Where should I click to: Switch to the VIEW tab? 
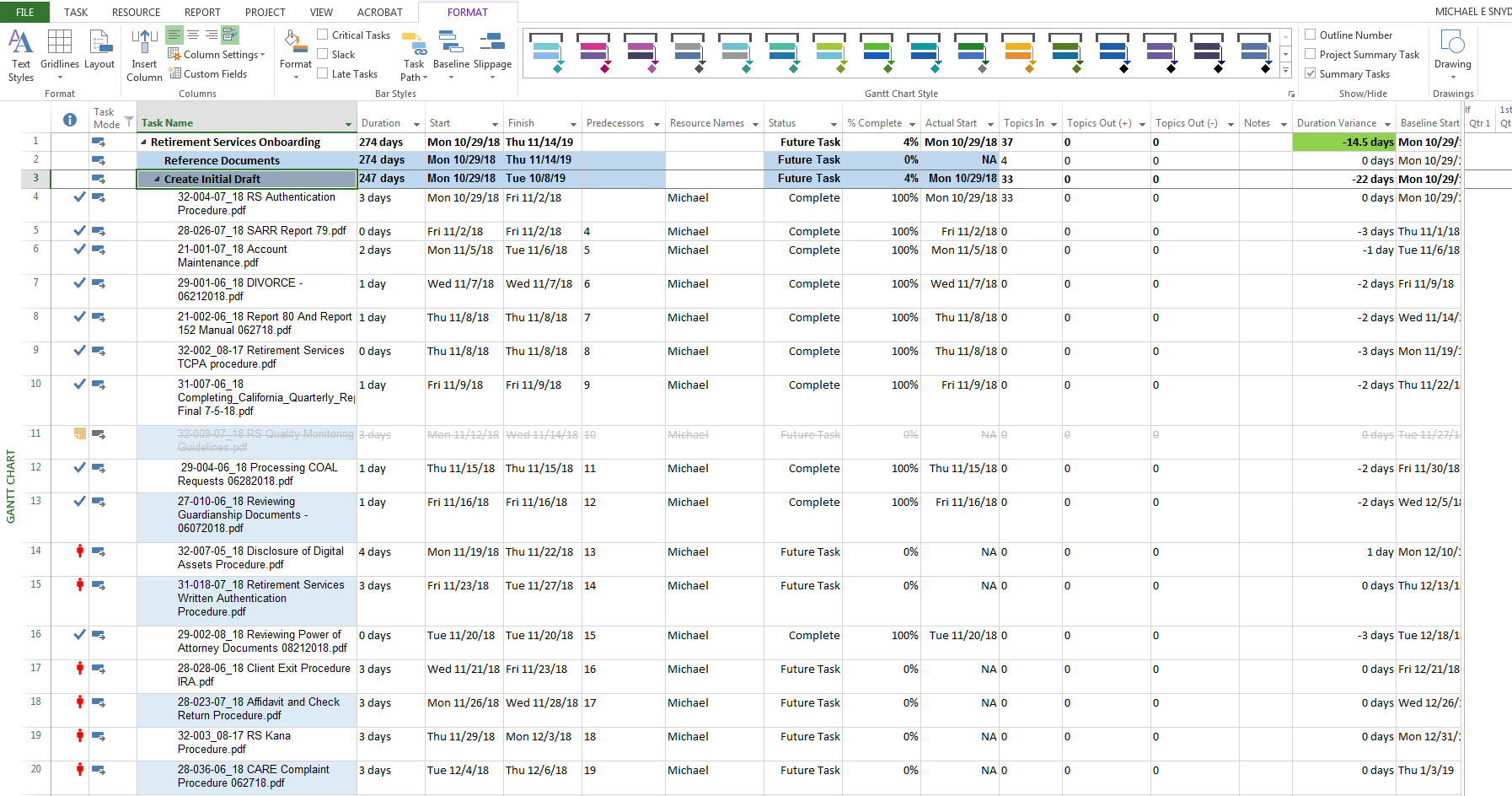pos(321,12)
